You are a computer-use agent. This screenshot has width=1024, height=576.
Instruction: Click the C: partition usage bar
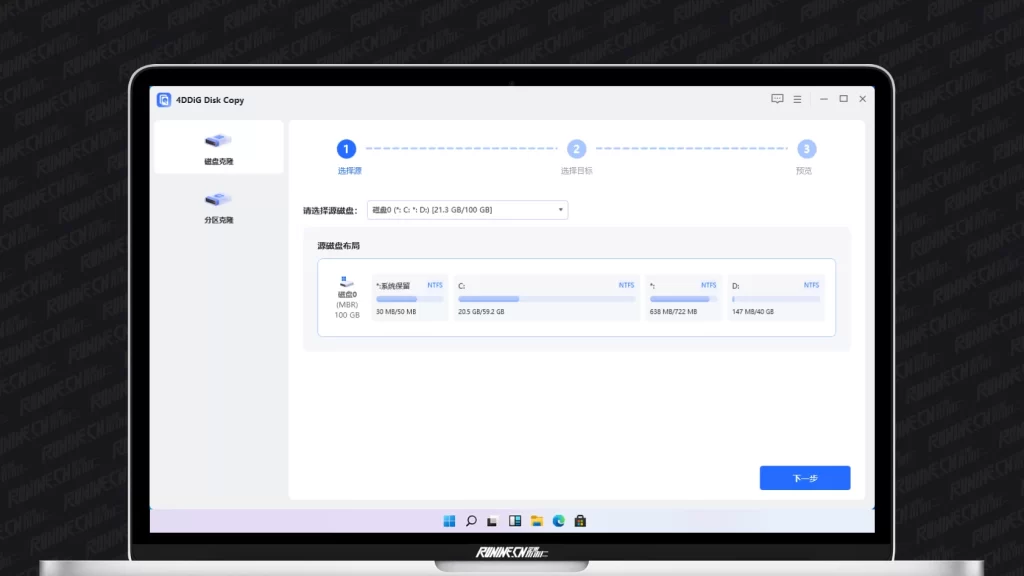(546, 299)
